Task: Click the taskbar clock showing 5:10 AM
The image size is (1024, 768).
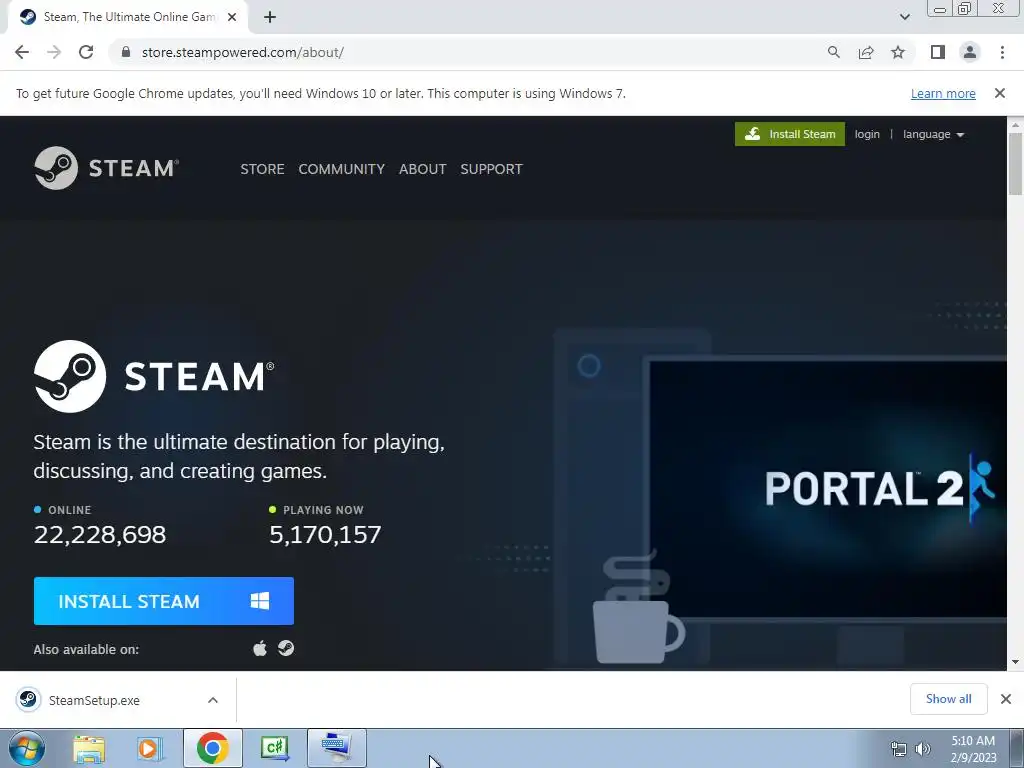Action: [973, 748]
